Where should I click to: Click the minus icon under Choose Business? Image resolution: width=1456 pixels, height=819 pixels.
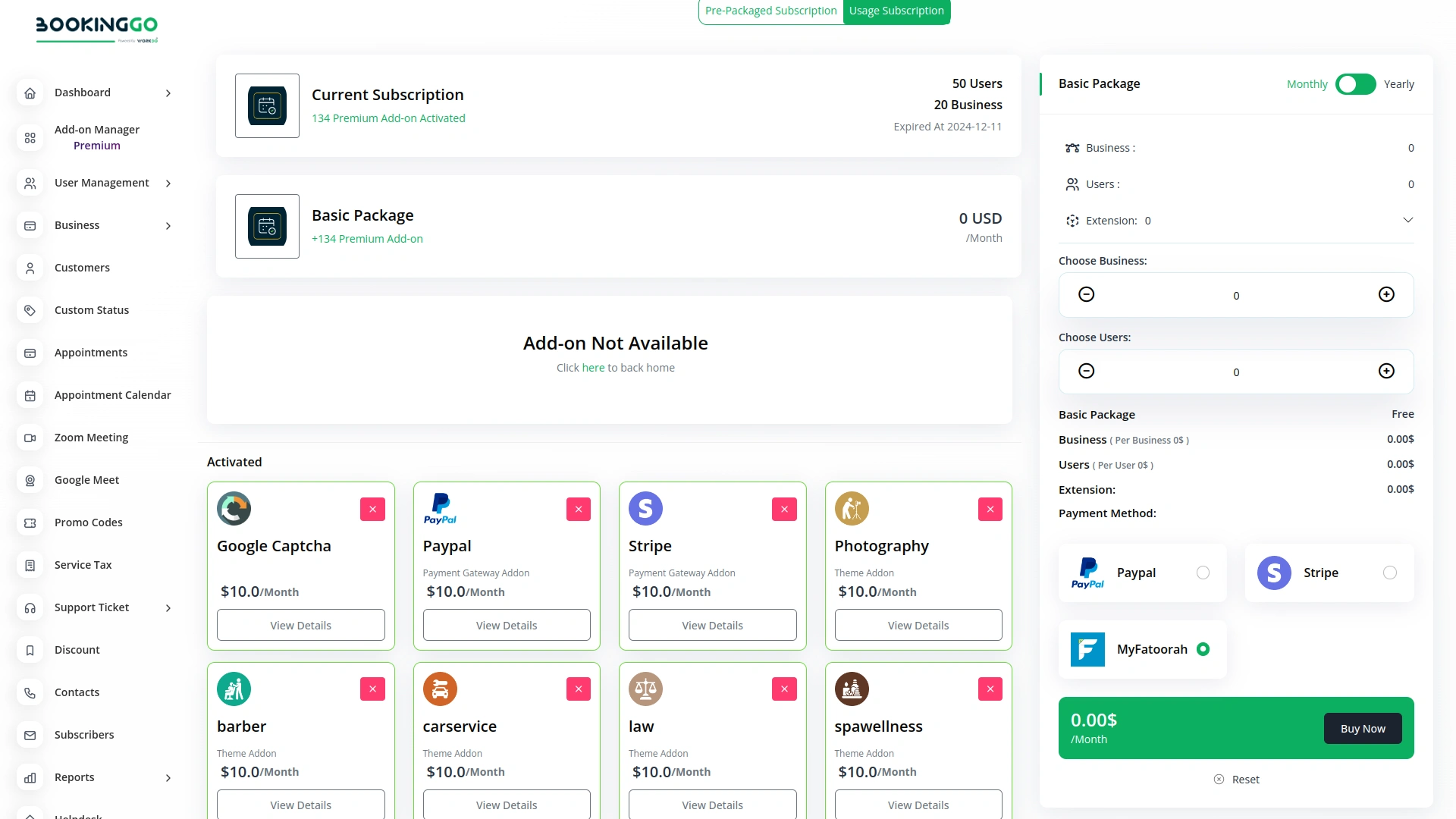(1086, 294)
